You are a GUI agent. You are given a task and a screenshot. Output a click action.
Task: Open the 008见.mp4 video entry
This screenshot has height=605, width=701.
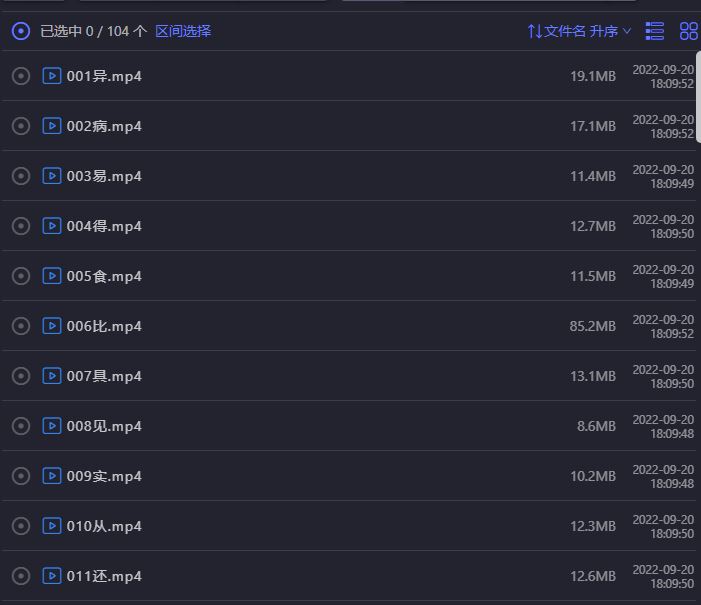point(104,426)
